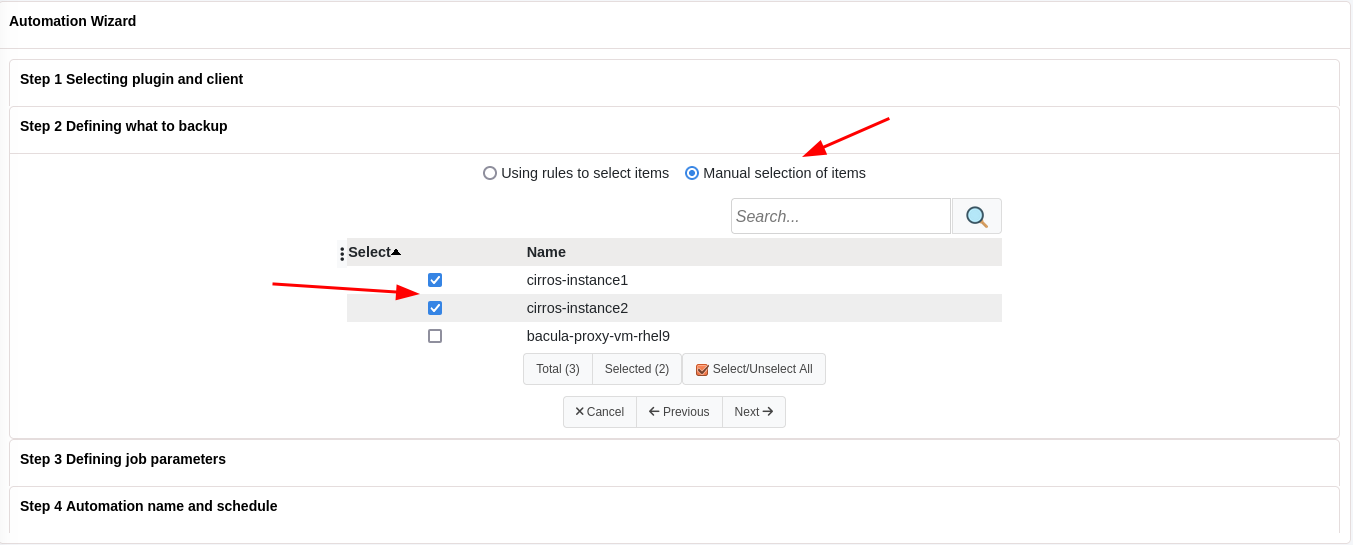Click the Total (3) counter button

click(x=557, y=369)
